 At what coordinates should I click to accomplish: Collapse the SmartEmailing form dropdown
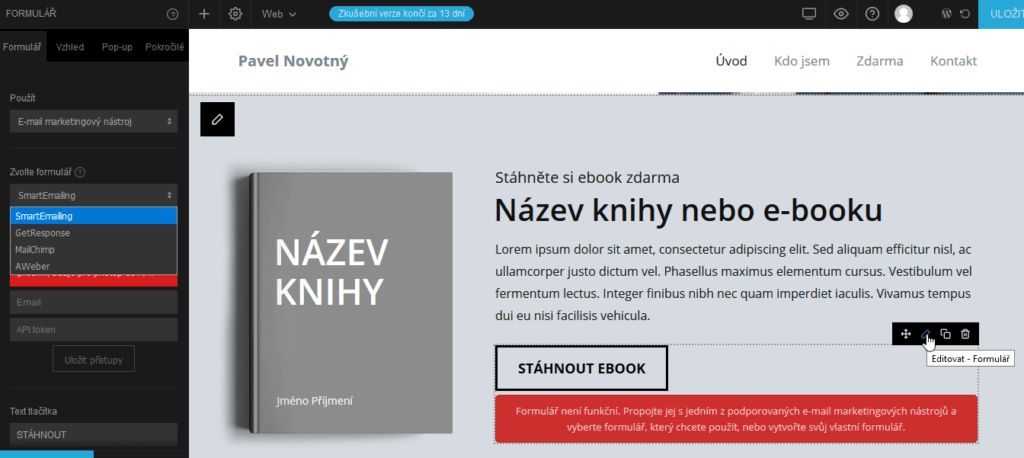(93, 195)
